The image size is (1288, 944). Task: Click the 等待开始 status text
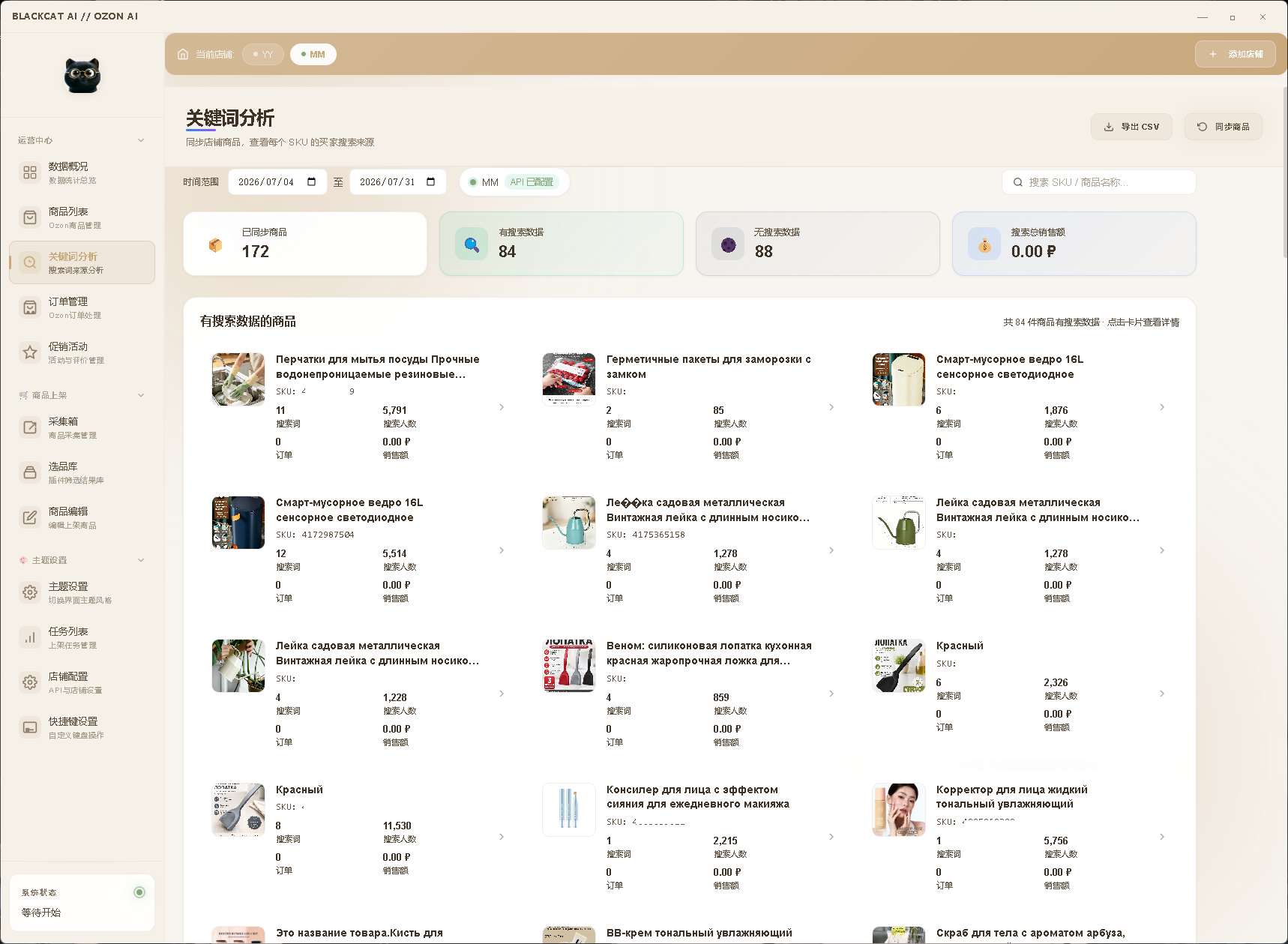(x=41, y=913)
